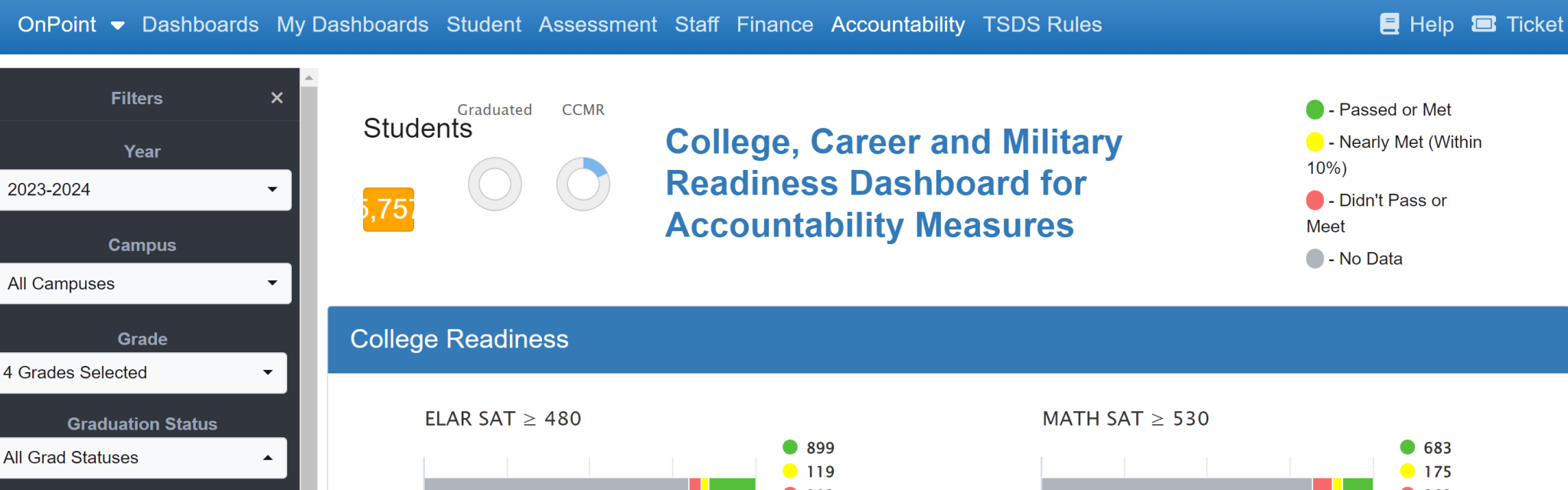The height and width of the screenshot is (490, 1568).
Task: Open the 'All Campuses' dropdown
Action: pyautogui.click(x=145, y=283)
